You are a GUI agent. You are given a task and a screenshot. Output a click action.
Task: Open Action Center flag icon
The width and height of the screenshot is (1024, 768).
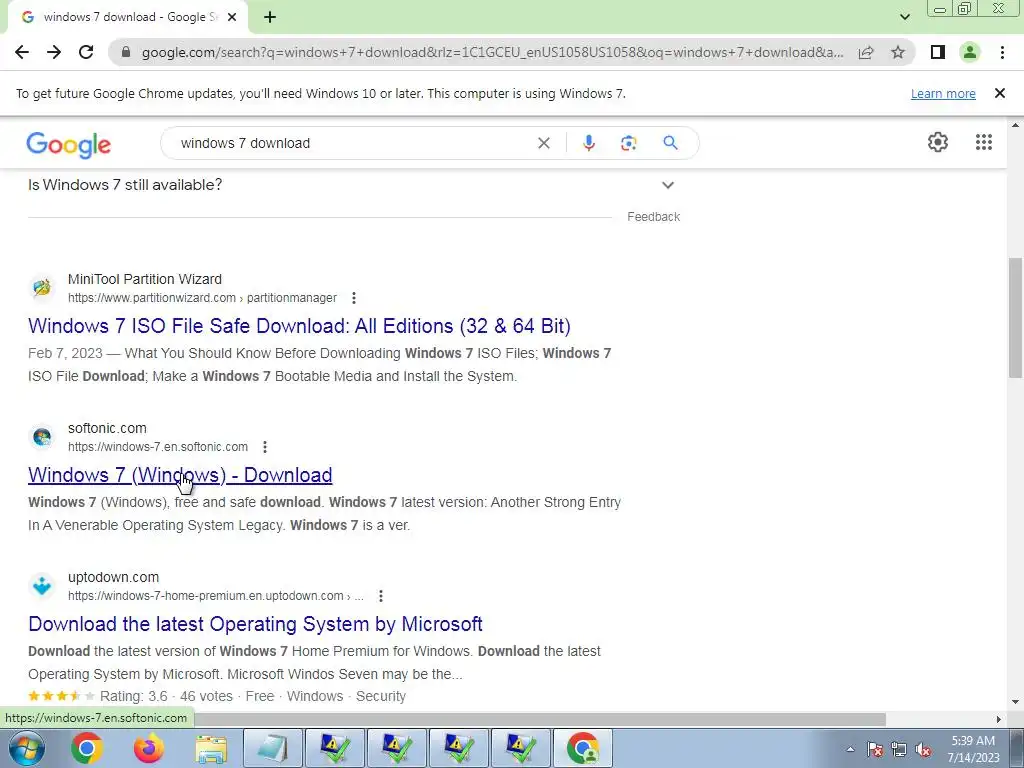(x=875, y=749)
